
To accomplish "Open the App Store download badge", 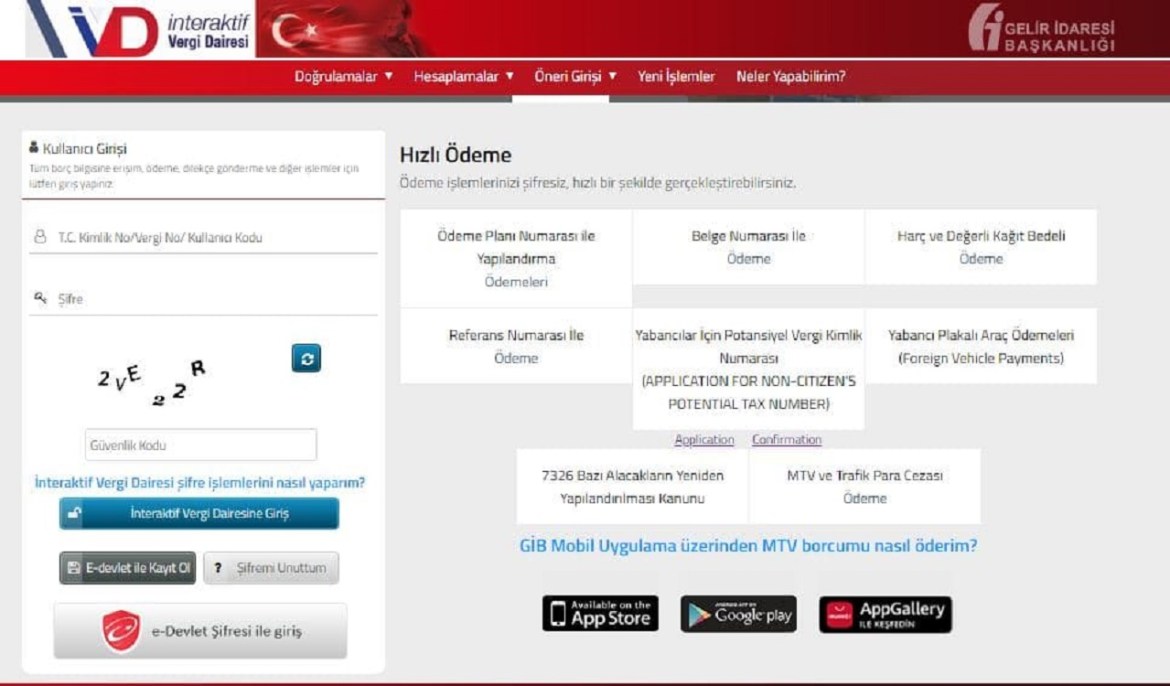I will click(600, 614).
